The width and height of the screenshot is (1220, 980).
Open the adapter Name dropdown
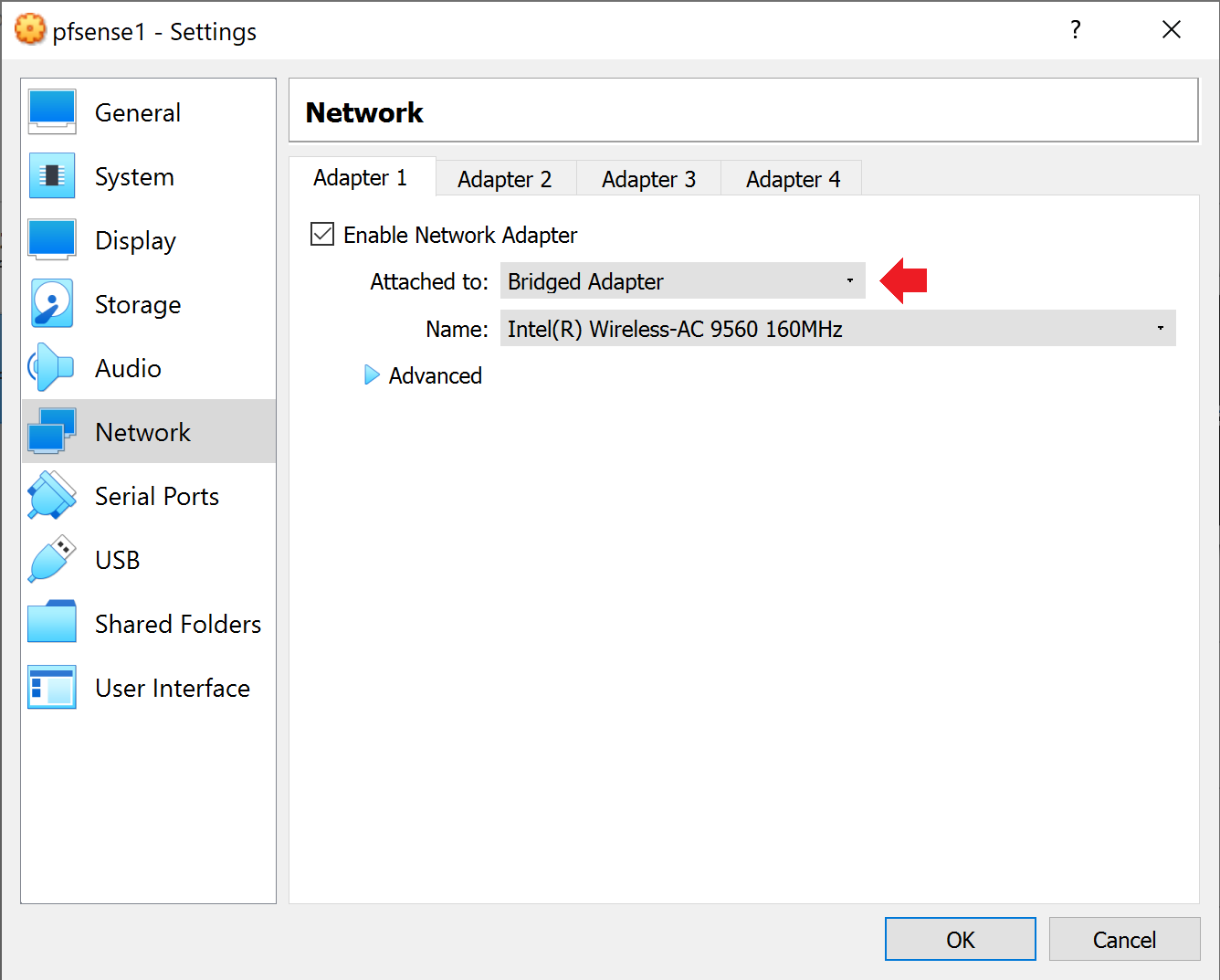[x=836, y=329]
